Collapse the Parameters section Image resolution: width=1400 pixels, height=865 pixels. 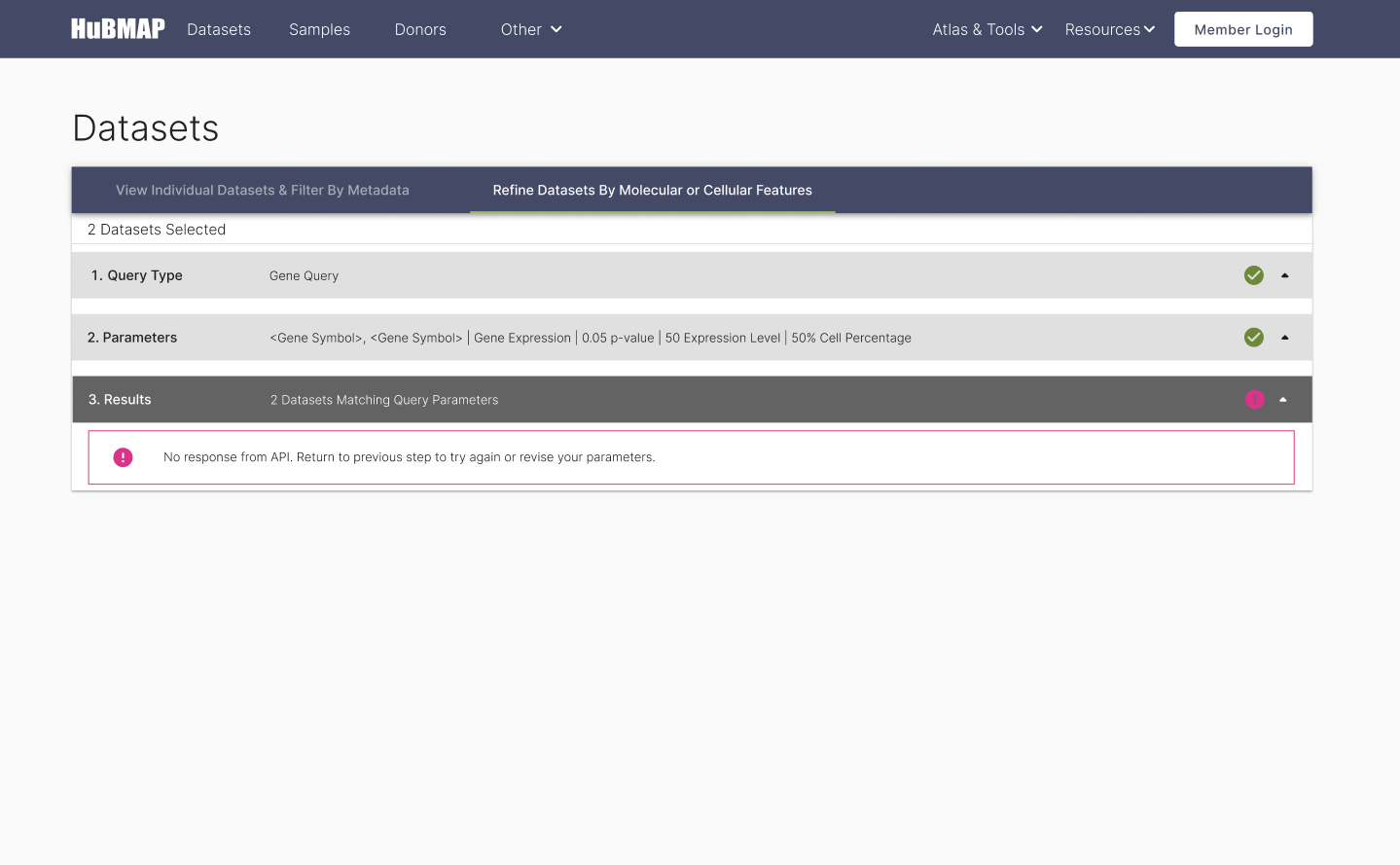1284,337
